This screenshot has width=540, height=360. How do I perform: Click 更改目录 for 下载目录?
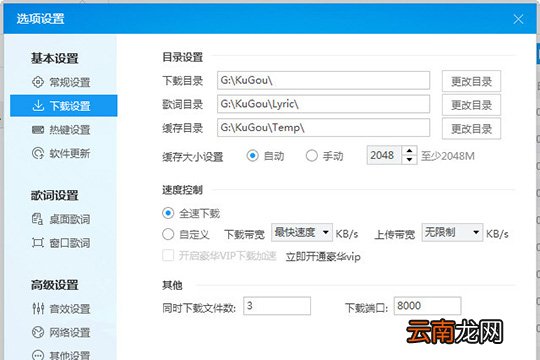(471, 81)
